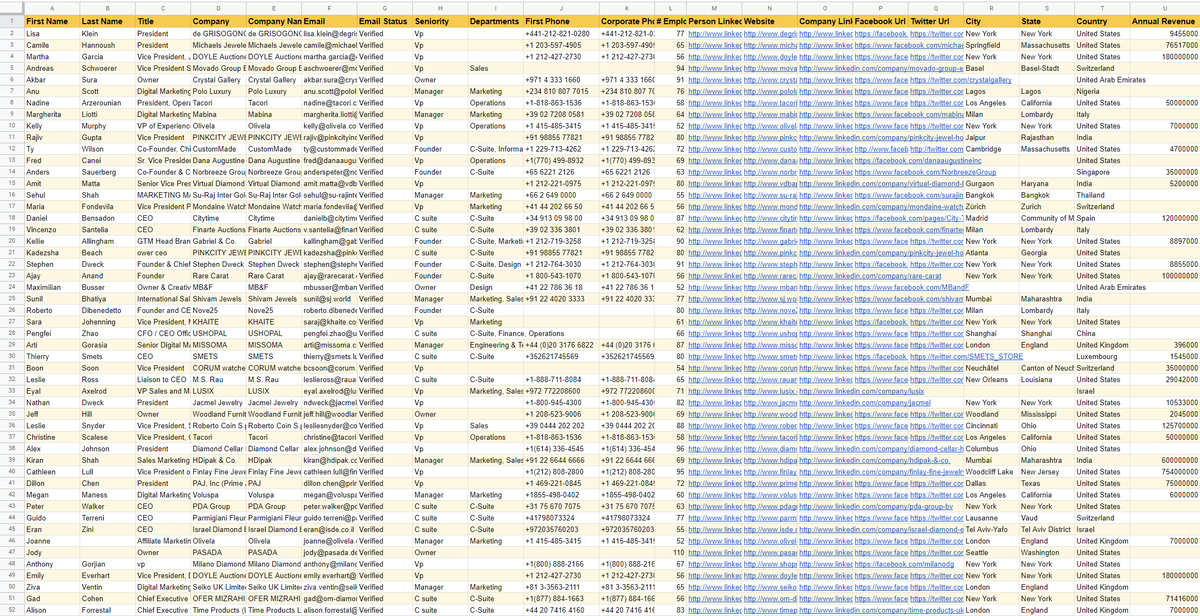Select the last name cell 'Forrestal'
The height and width of the screenshot is (616, 1200).
point(107,610)
